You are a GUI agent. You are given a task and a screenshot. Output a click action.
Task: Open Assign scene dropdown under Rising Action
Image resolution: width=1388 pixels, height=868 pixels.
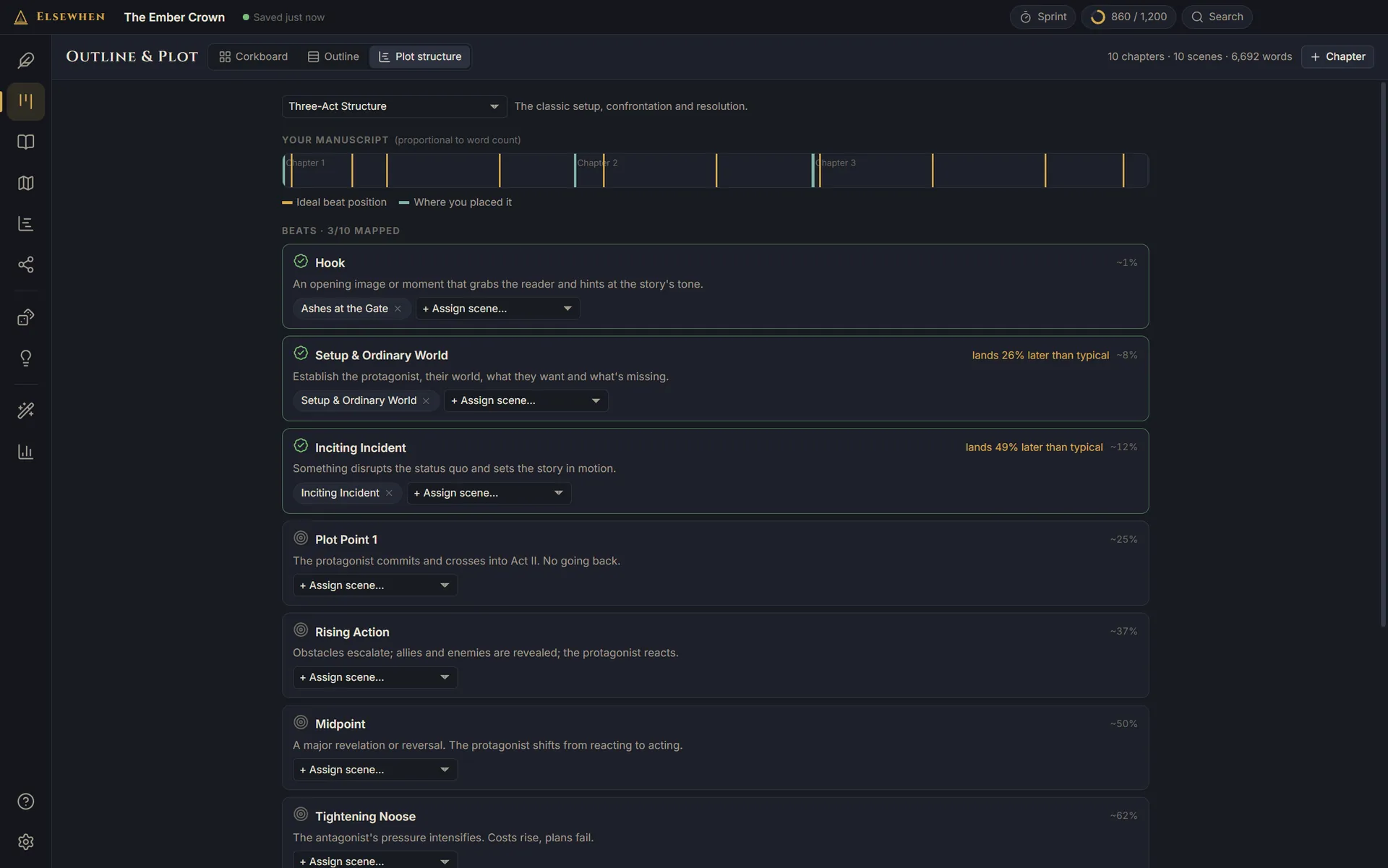pos(374,677)
